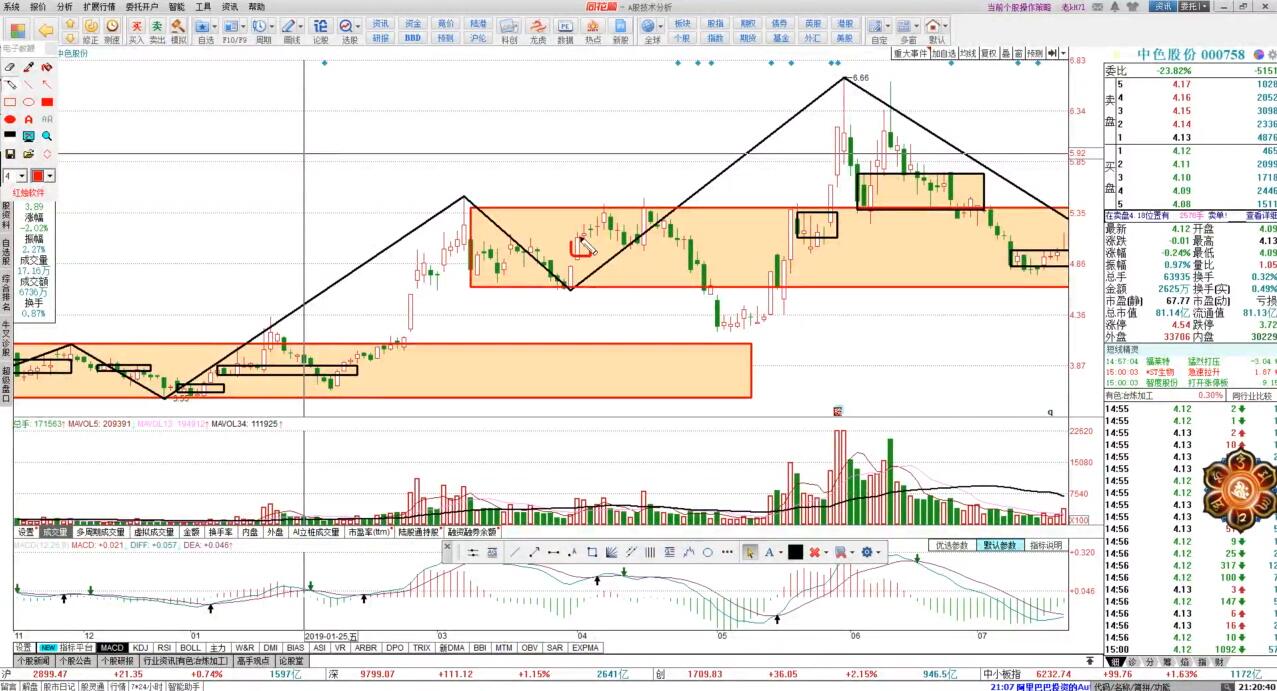
Task: Select the 换手率 turnover rate tab
Action: (220, 532)
